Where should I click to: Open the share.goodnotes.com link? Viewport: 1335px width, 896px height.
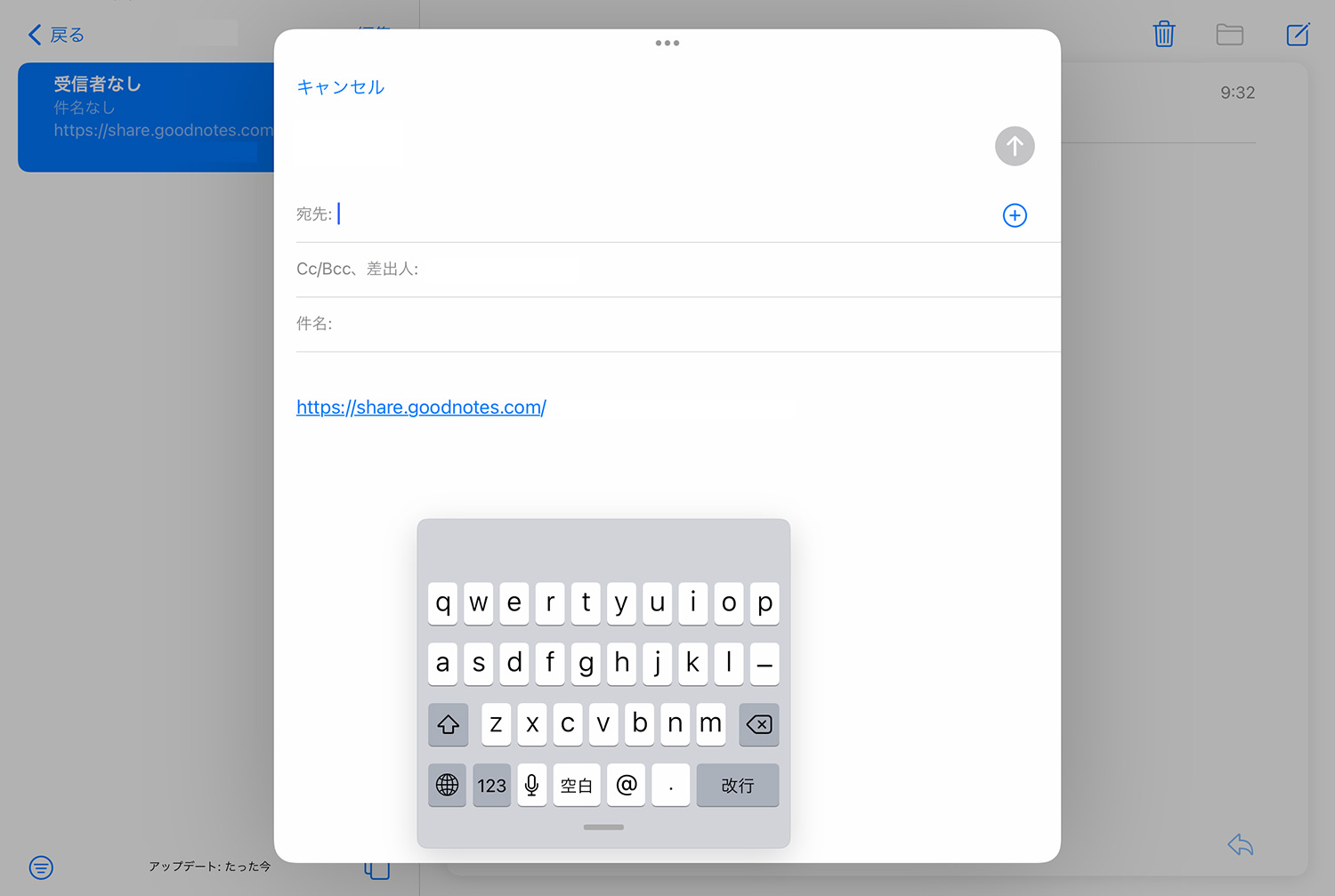click(x=421, y=408)
